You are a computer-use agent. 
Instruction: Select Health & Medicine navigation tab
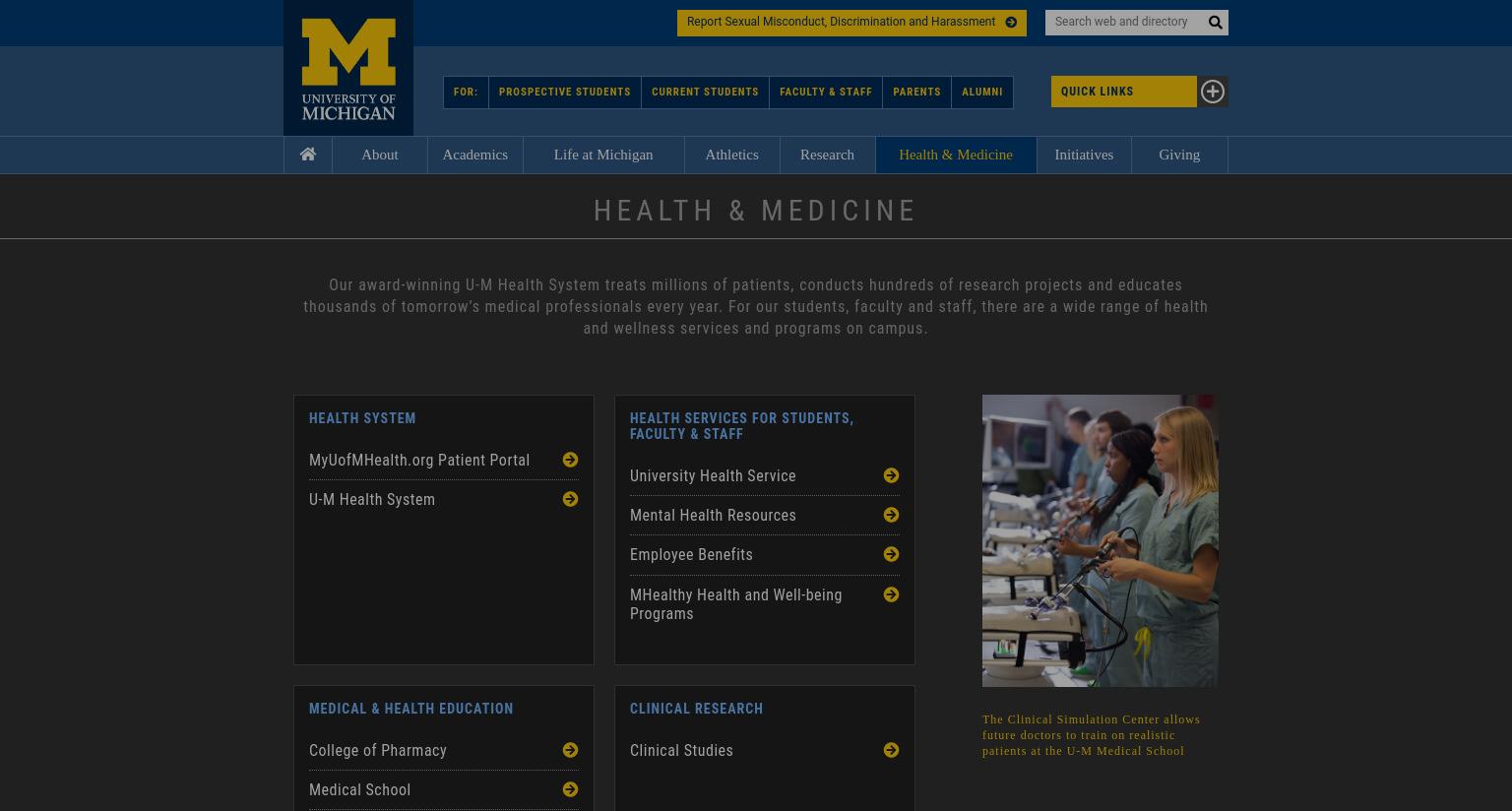(x=956, y=155)
